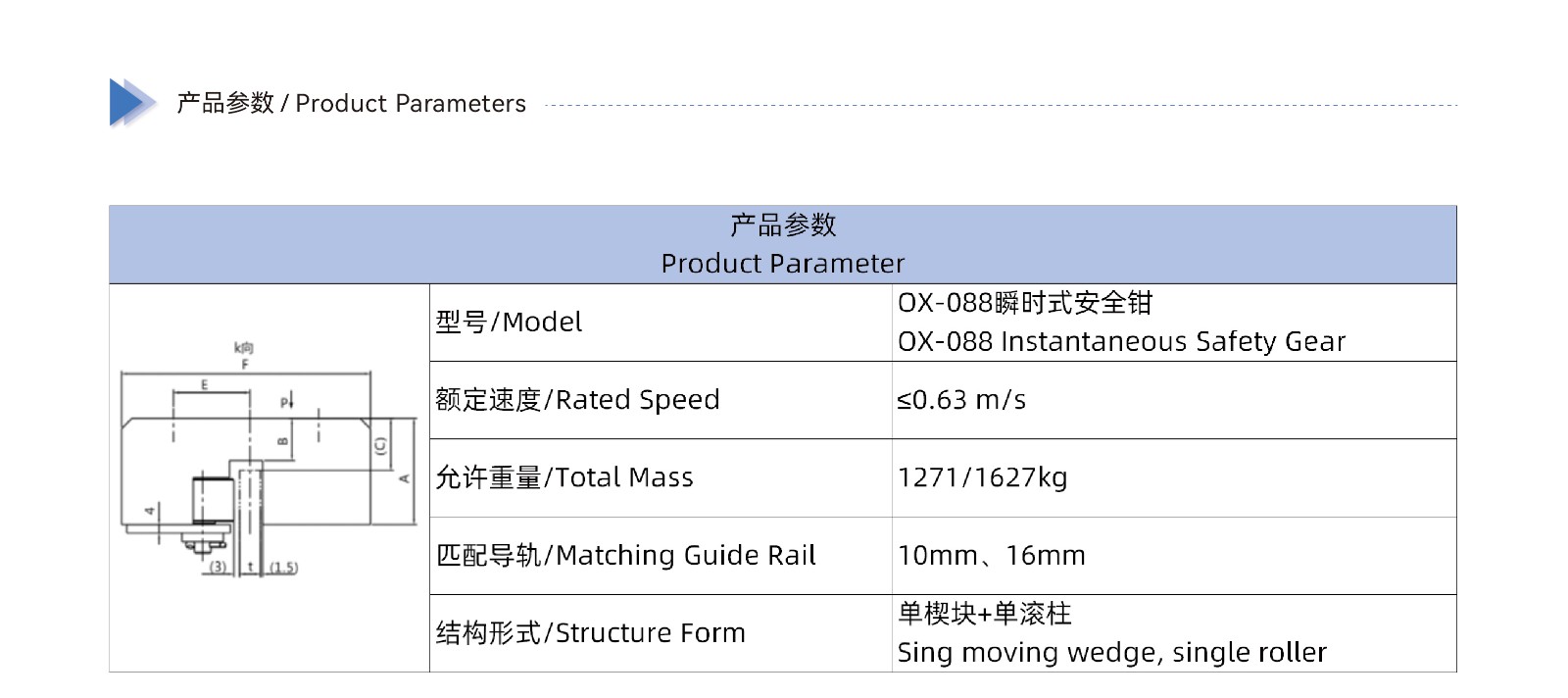Image resolution: width=1568 pixels, height=698 pixels.
Task: Click the Matching Guide Rail label
Action: [625, 555]
